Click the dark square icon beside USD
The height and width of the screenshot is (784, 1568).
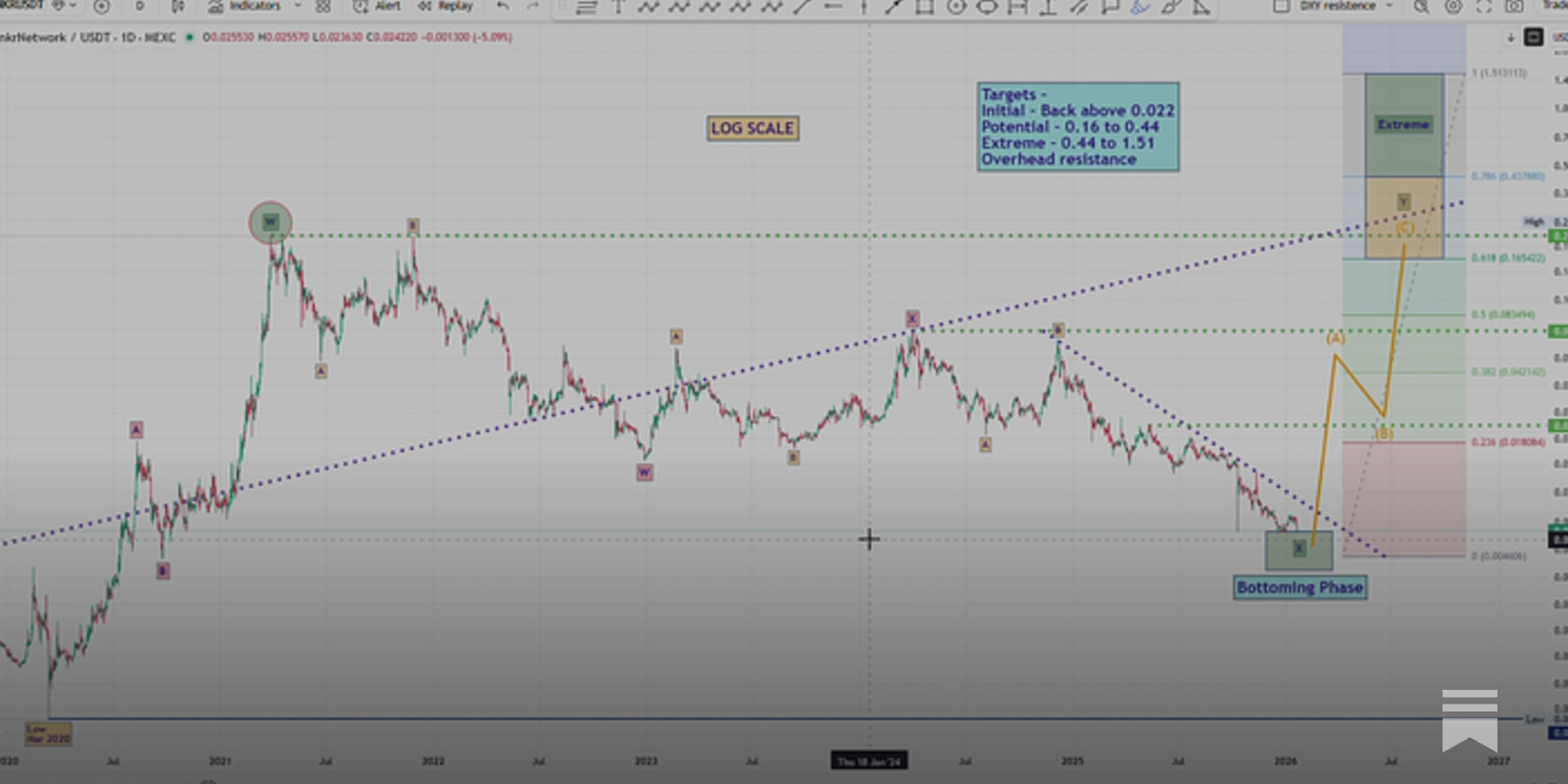1534,37
